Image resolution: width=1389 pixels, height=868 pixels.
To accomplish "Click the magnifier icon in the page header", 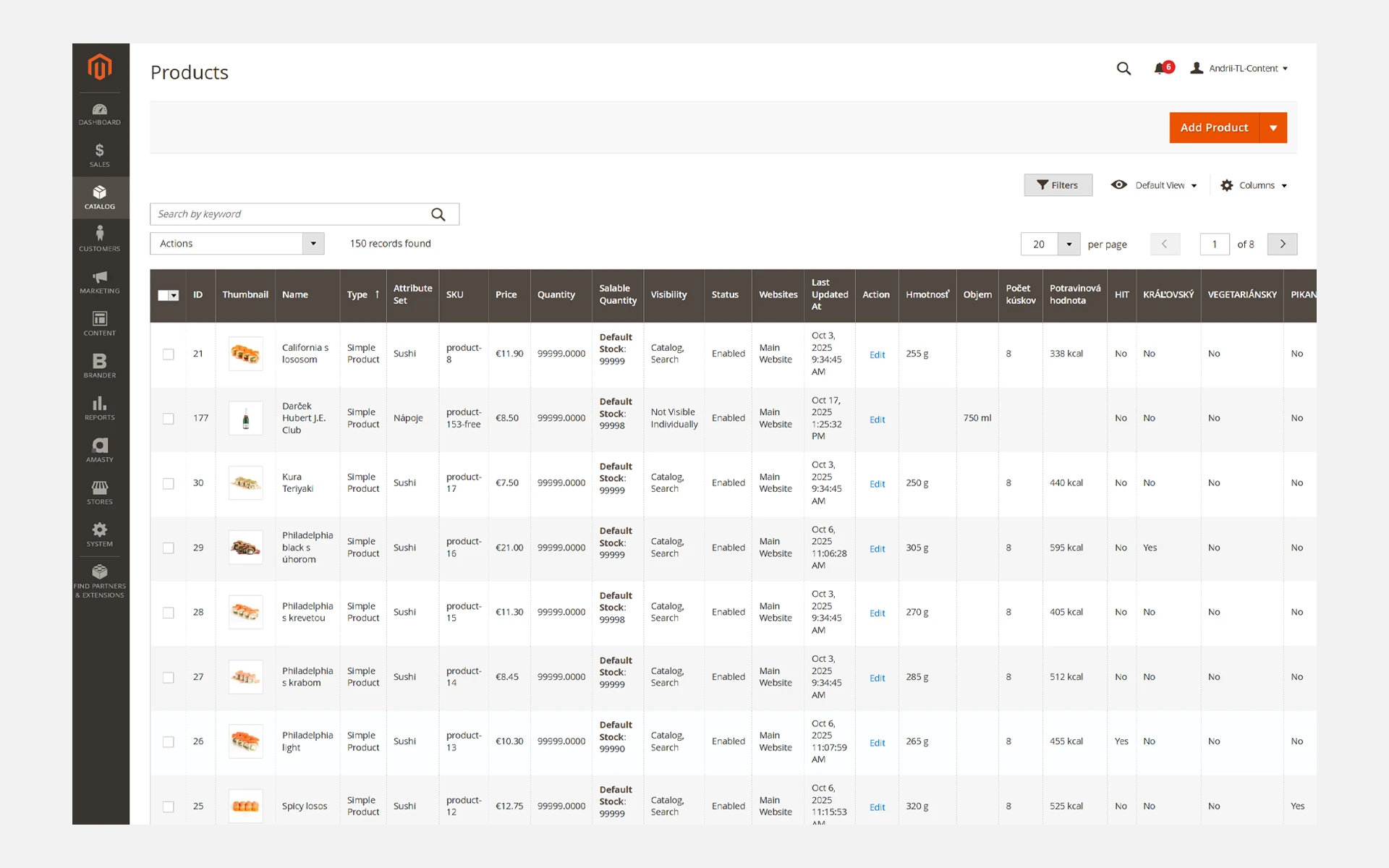I will coord(1123,68).
